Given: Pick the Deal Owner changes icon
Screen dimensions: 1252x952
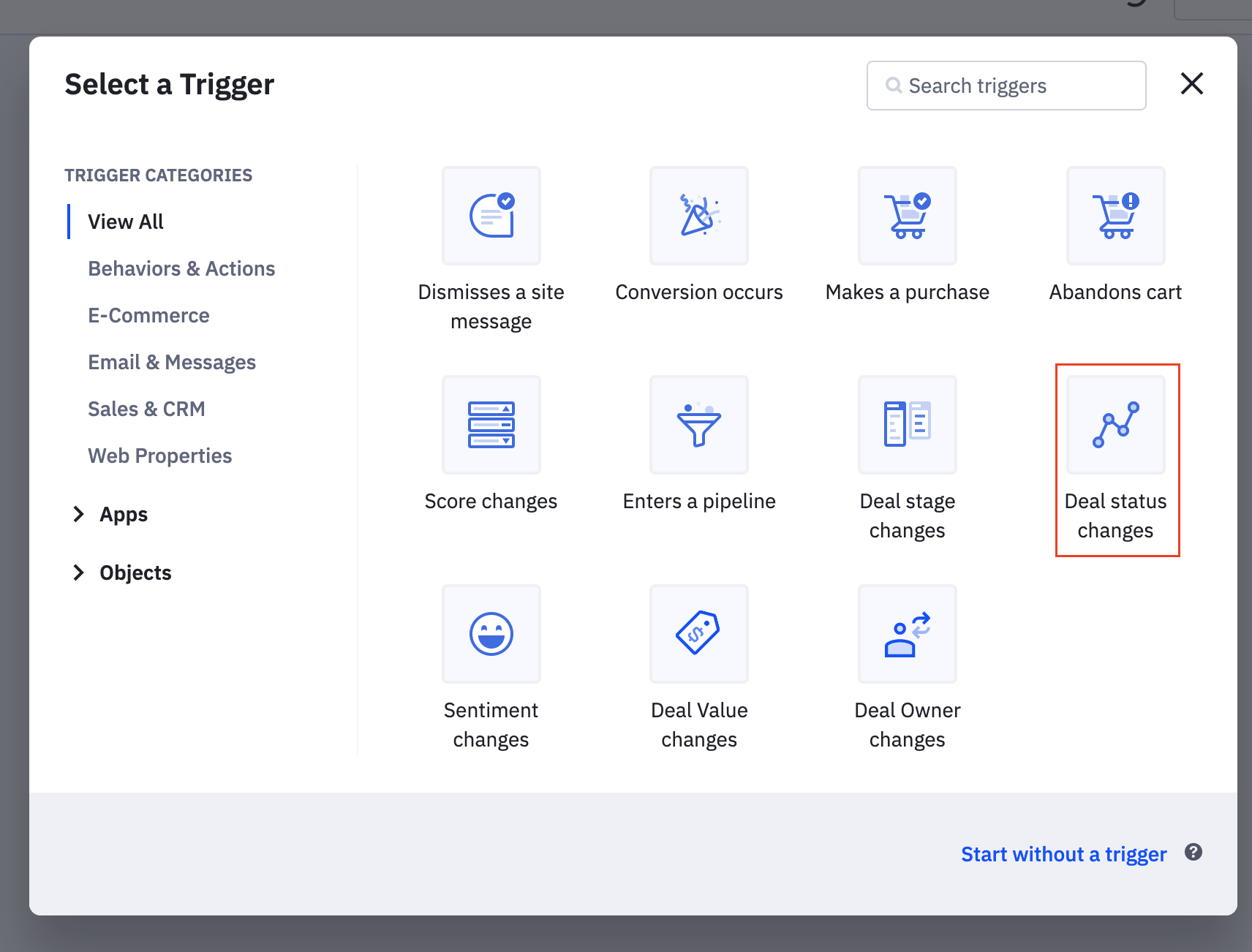Looking at the screenshot, I should point(907,634).
